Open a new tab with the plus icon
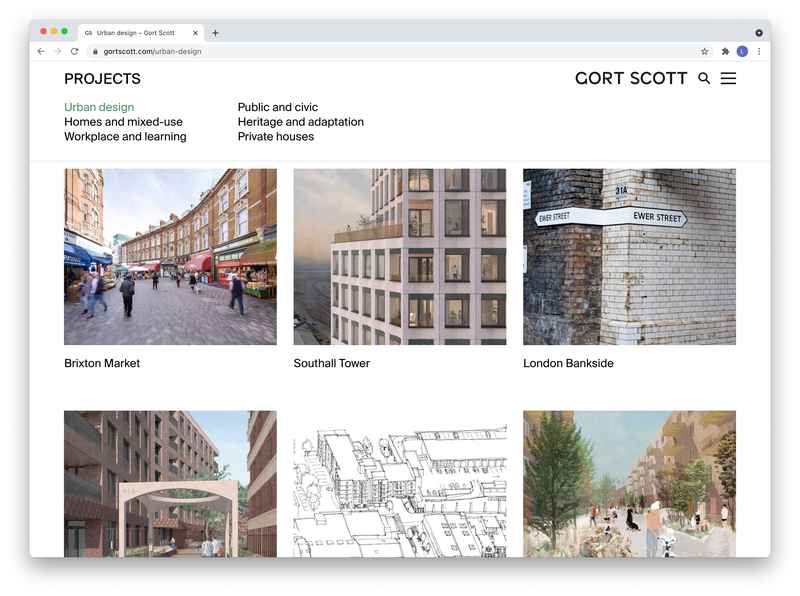The width and height of the screenshot is (800, 596). pyautogui.click(x=215, y=33)
